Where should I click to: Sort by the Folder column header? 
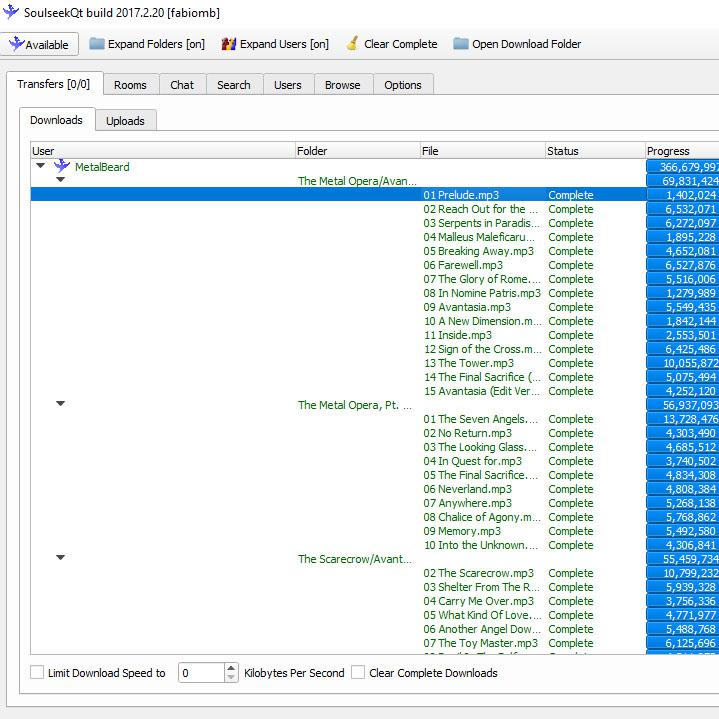pos(358,151)
